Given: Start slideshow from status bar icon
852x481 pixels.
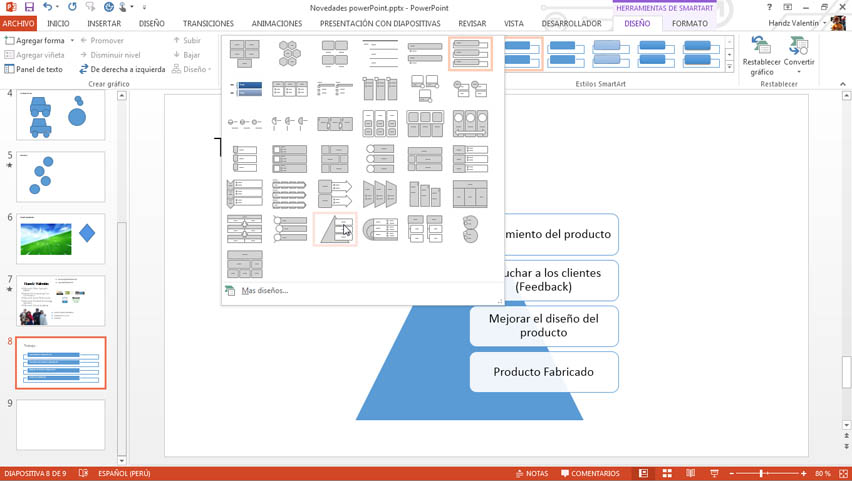Looking at the screenshot, I should [x=714, y=473].
